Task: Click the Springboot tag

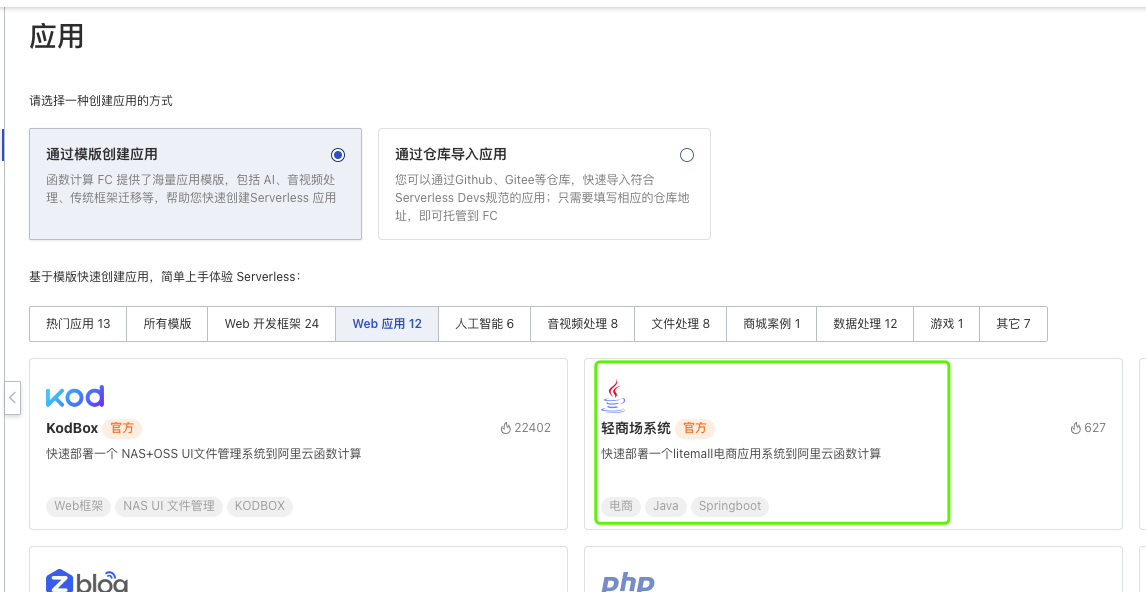Action: click(x=729, y=506)
